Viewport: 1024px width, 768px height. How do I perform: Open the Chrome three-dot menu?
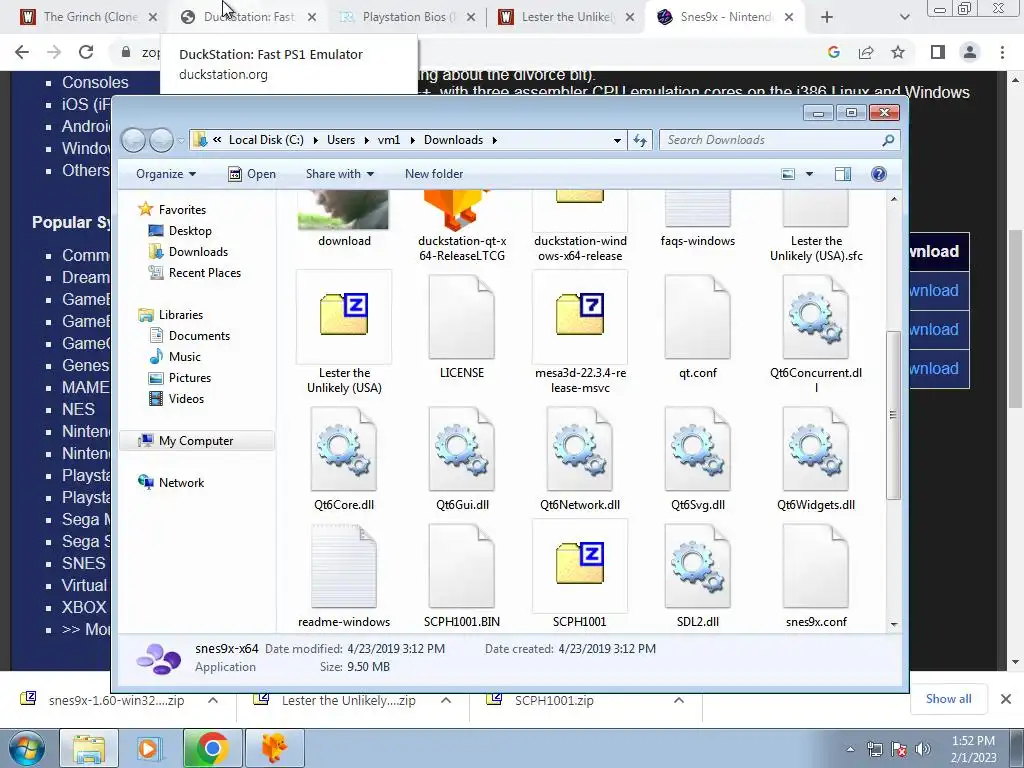click(x=1002, y=52)
